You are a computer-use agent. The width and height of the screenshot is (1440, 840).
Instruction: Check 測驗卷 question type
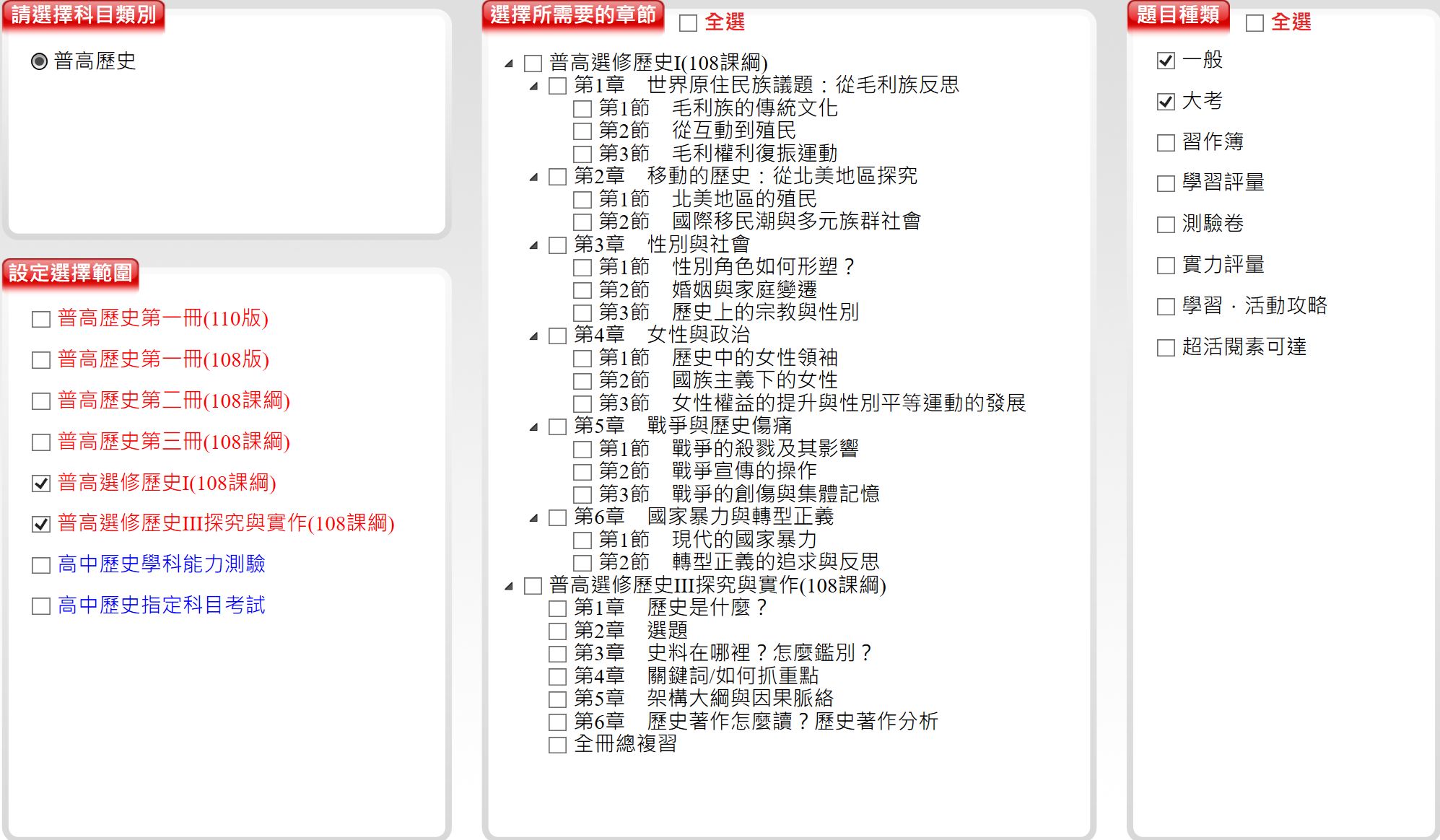coord(1166,224)
